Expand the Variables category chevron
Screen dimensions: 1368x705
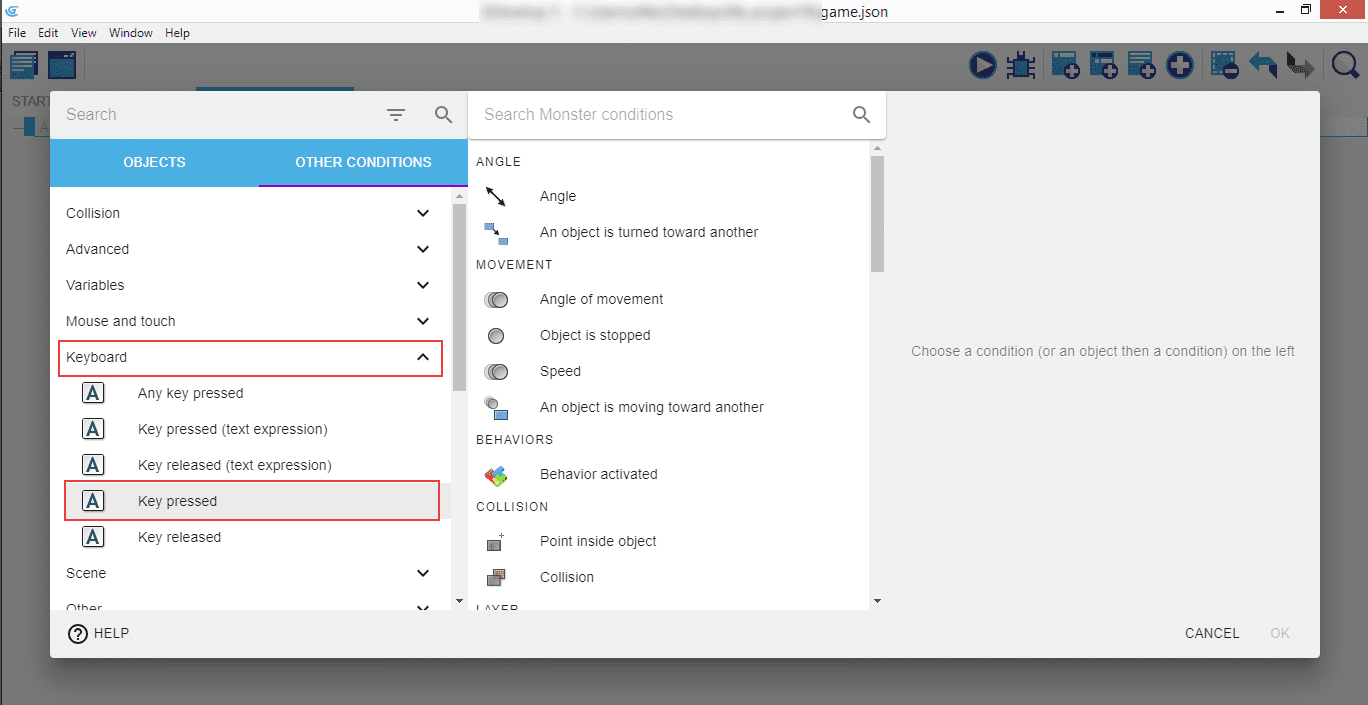(x=423, y=285)
